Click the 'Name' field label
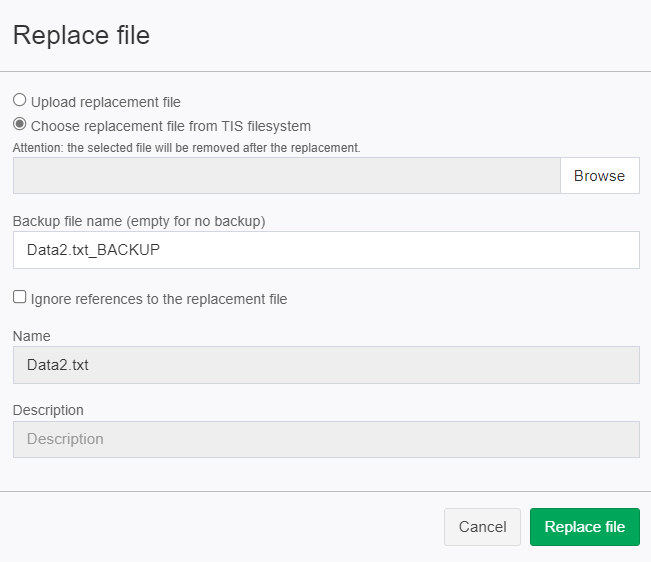This screenshot has height=562, width=651. pos(32,336)
